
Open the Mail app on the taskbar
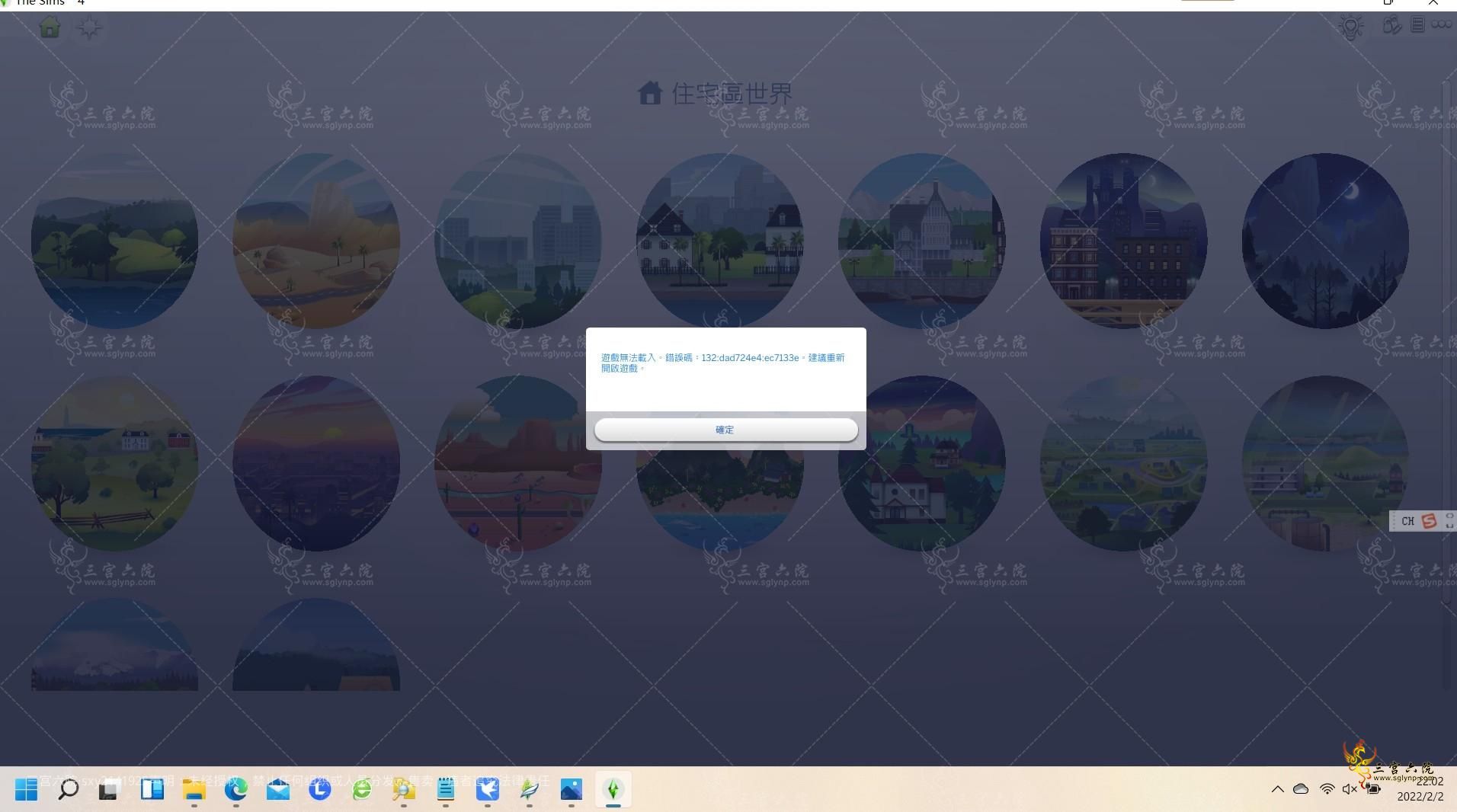tap(278, 789)
